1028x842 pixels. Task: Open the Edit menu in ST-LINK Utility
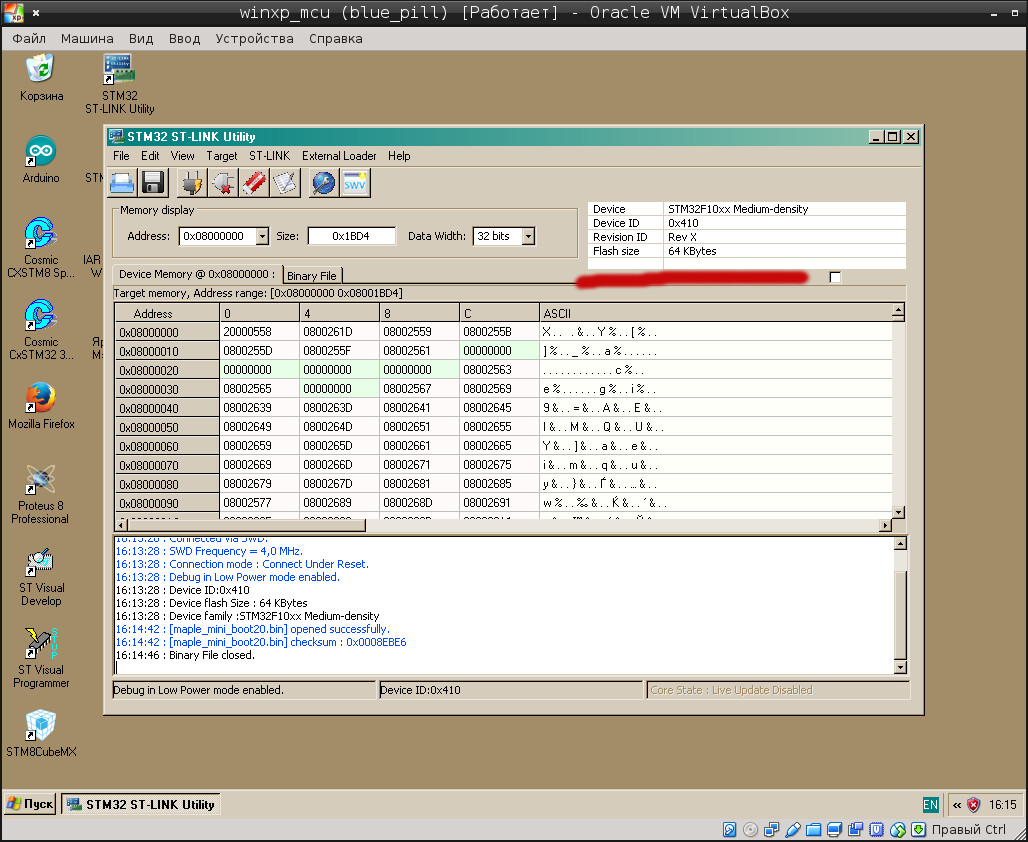click(x=150, y=156)
